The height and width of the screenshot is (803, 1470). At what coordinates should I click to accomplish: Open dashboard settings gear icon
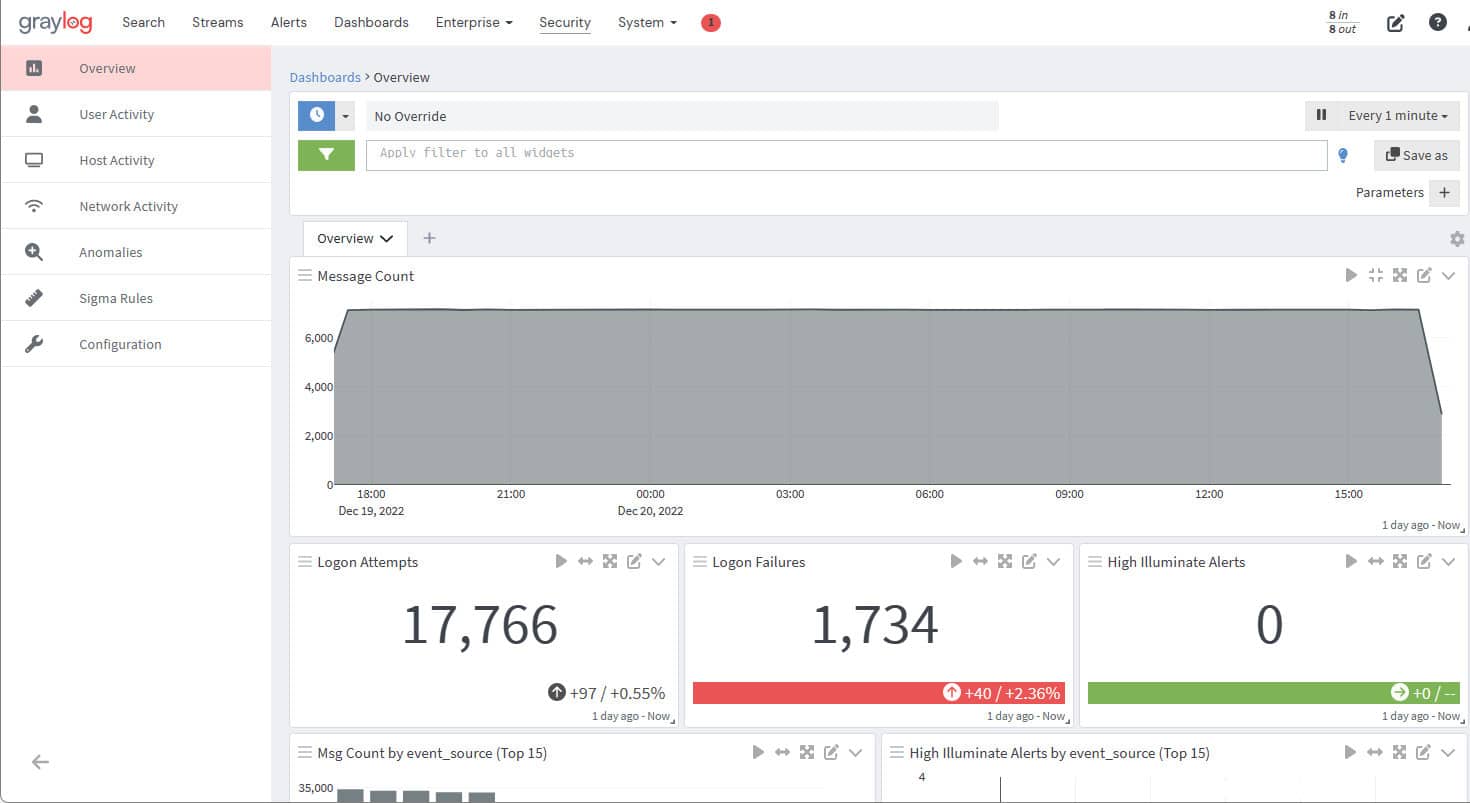pyautogui.click(x=1457, y=239)
